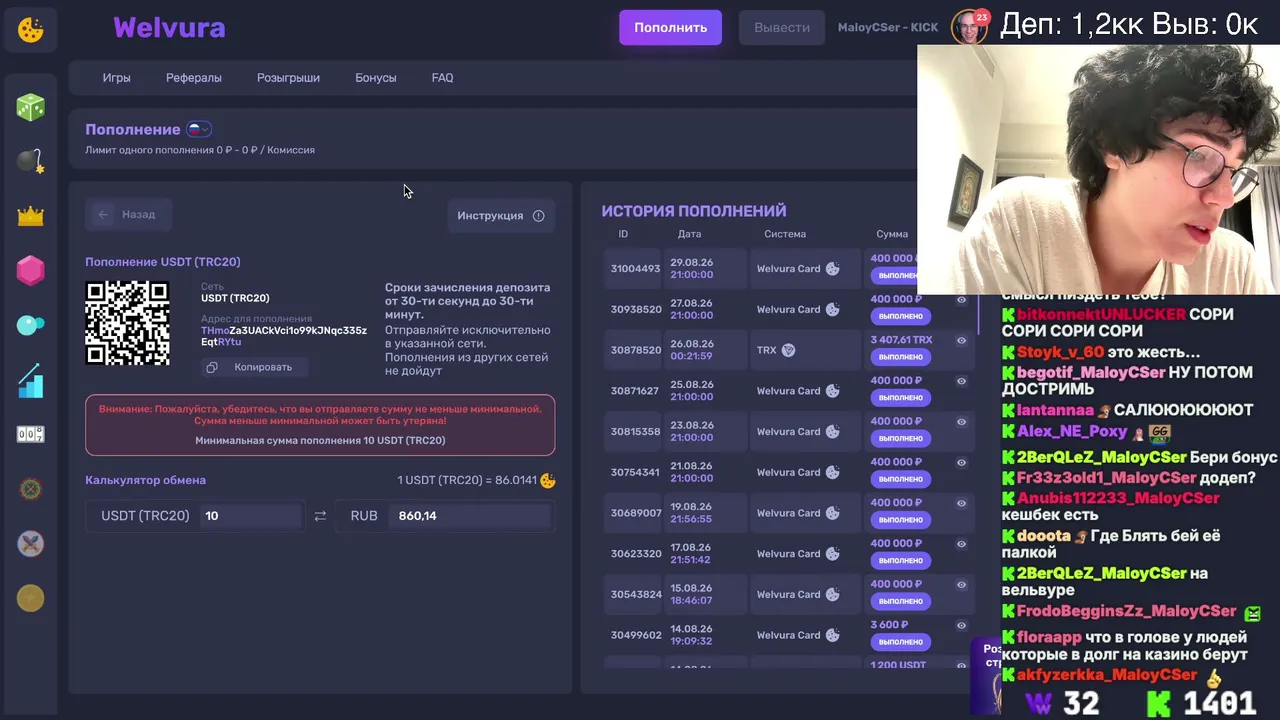
Task: Copy the address with Копировать button
Action: point(254,367)
